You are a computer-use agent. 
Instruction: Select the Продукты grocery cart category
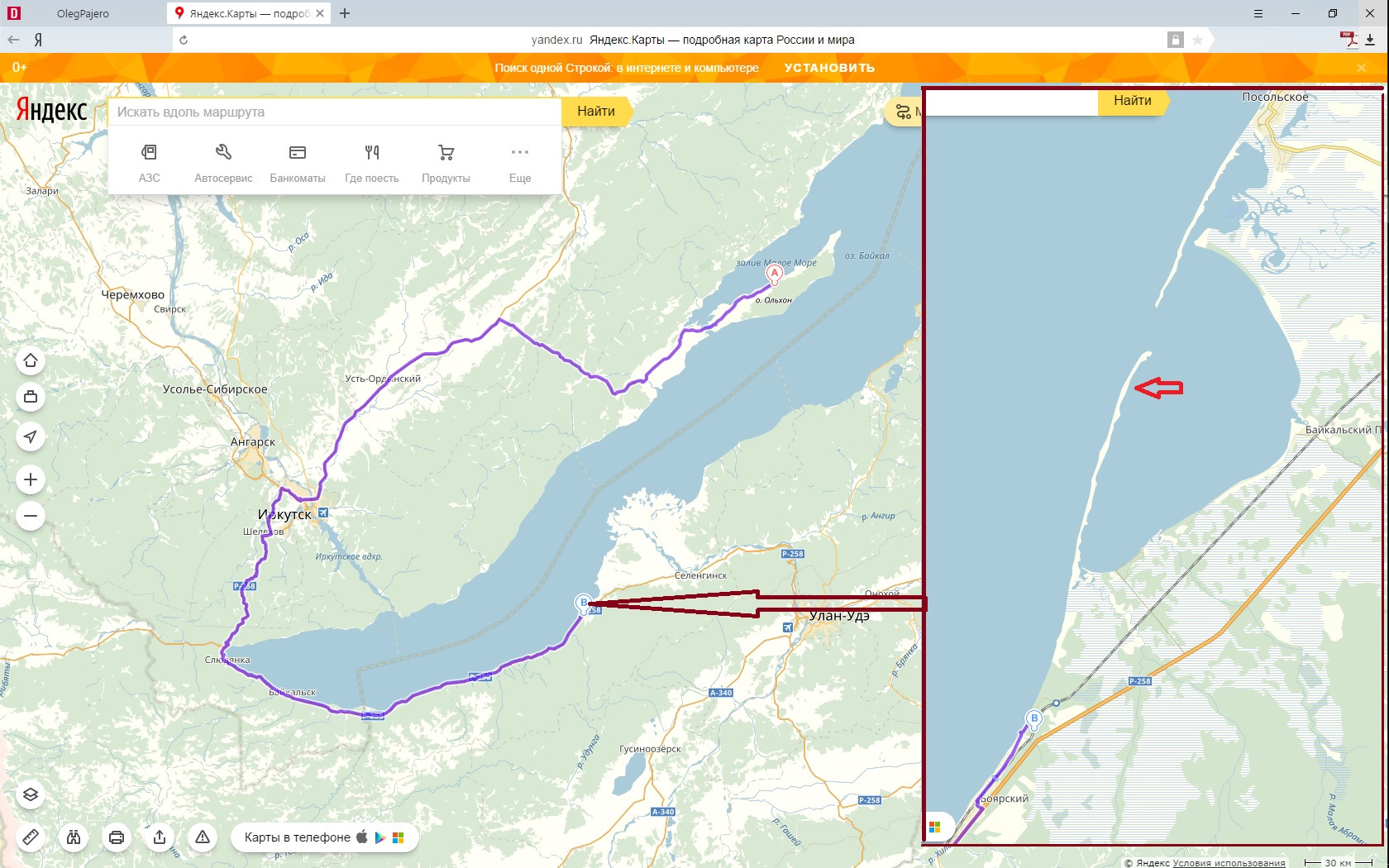tap(446, 162)
